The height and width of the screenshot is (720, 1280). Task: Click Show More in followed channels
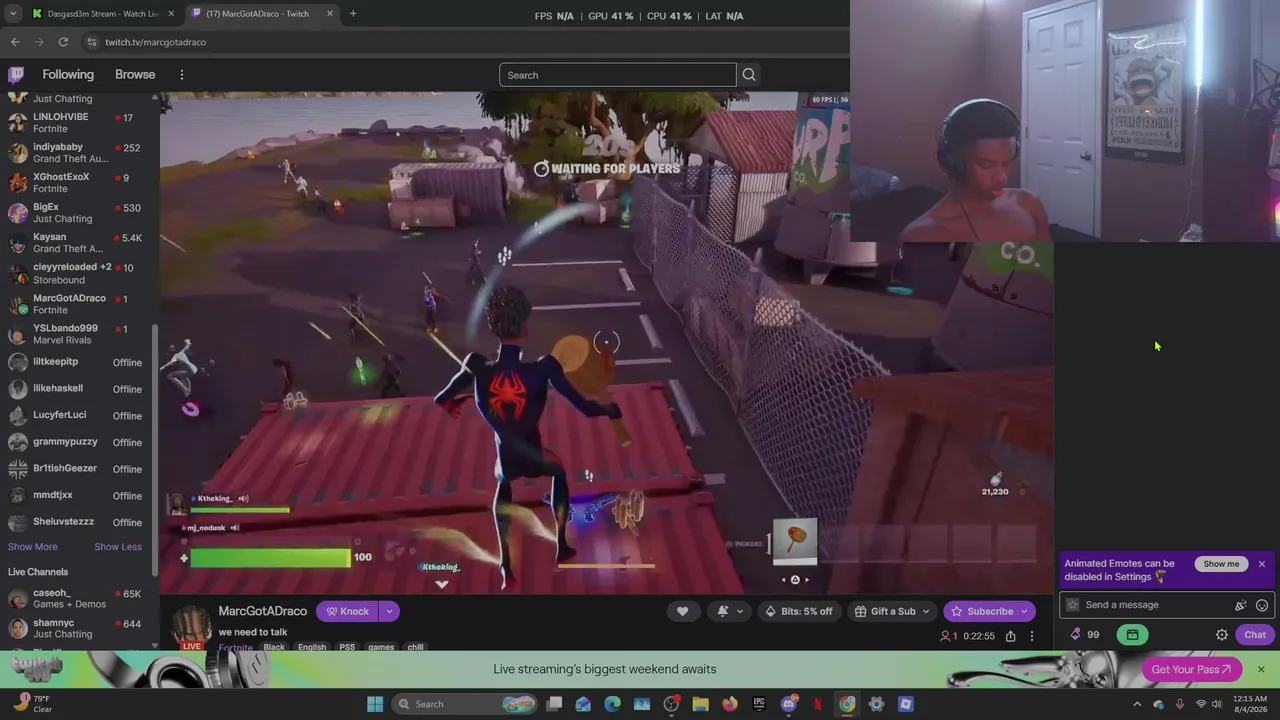(33, 547)
